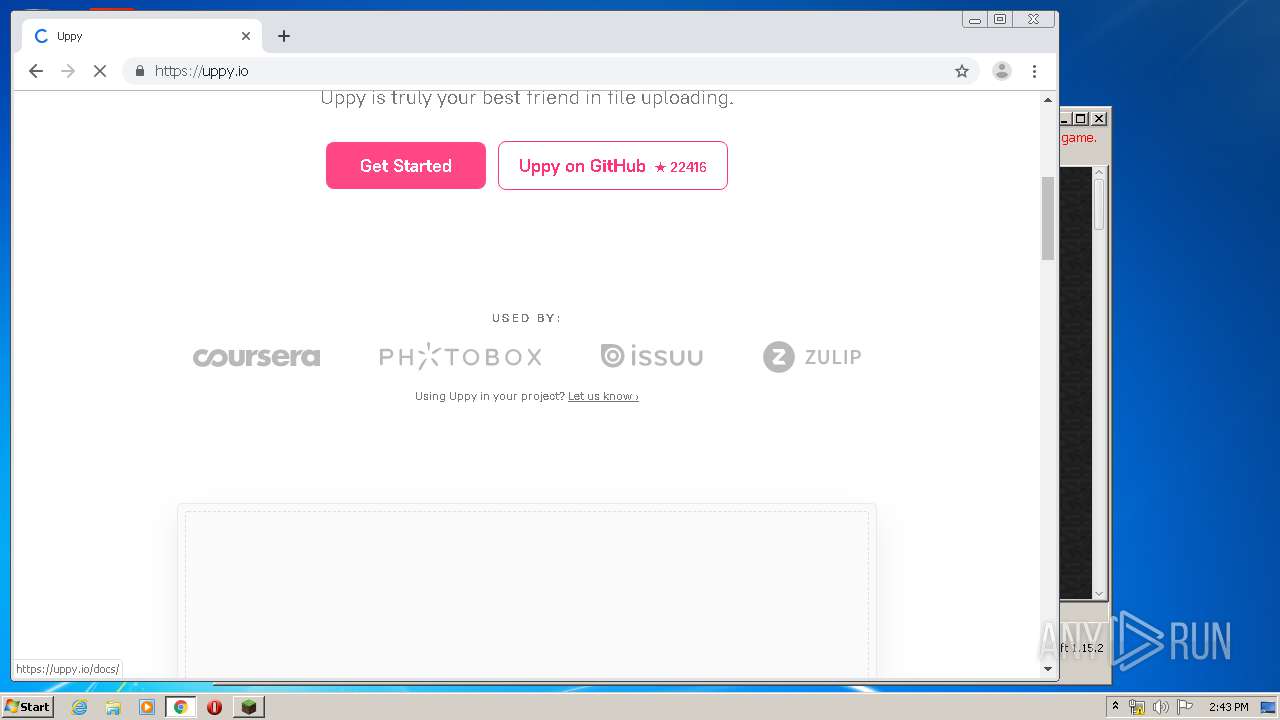The width and height of the screenshot is (1280, 720).
Task: Click the issuu logo
Action: (652, 356)
